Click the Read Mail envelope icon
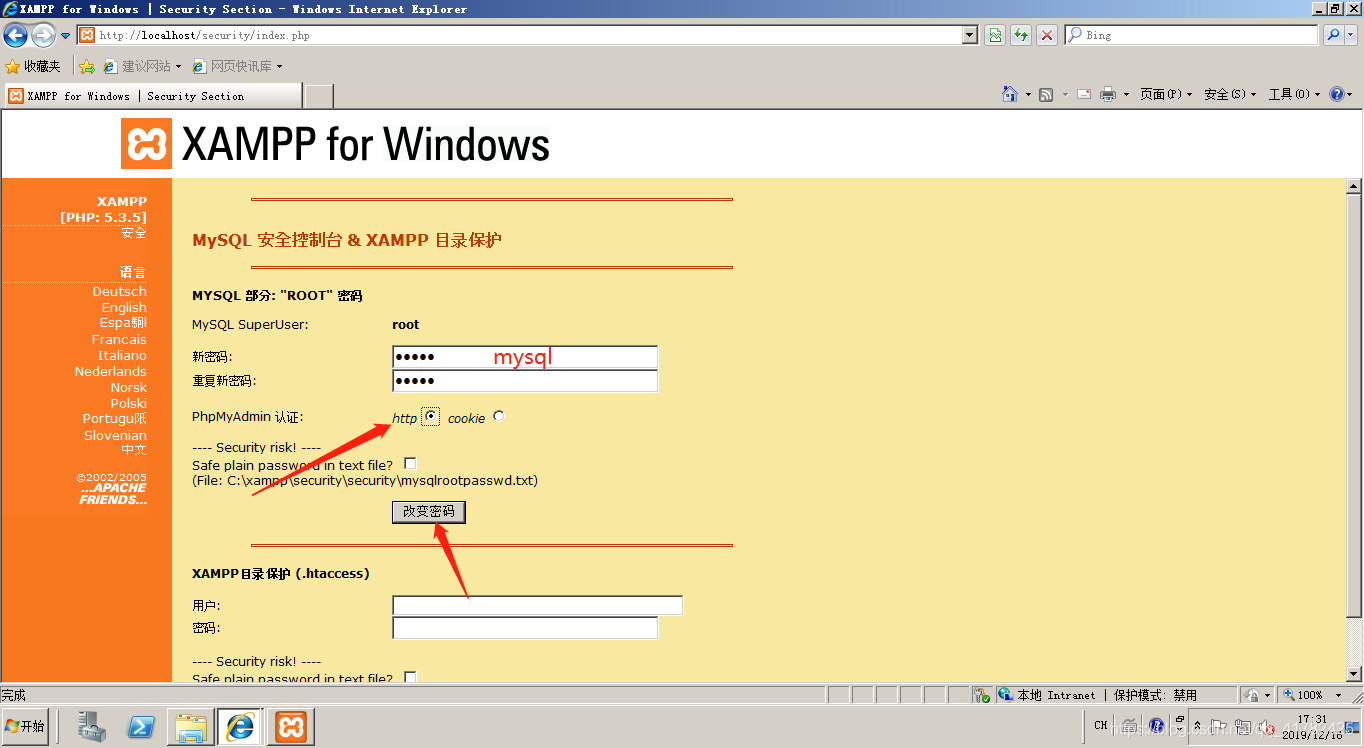 (1084, 94)
